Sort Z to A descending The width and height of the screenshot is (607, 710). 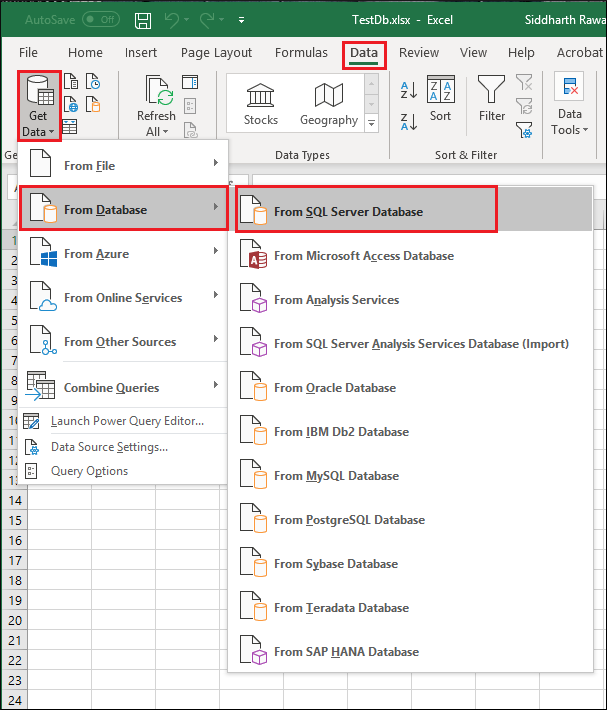409,122
